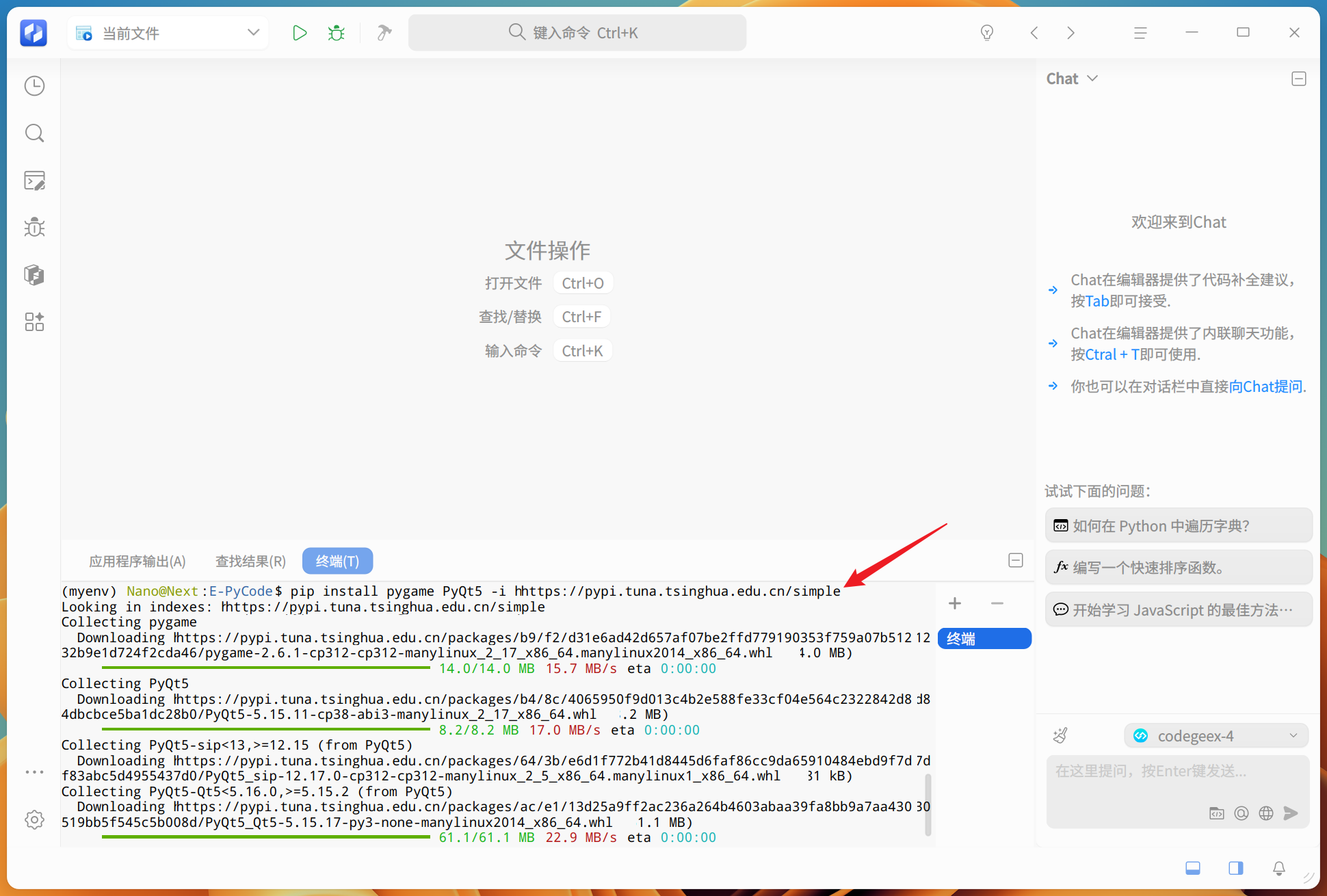The image size is (1327, 896).
Task: Open more options ellipsis in sidebar
Action: point(34,772)
